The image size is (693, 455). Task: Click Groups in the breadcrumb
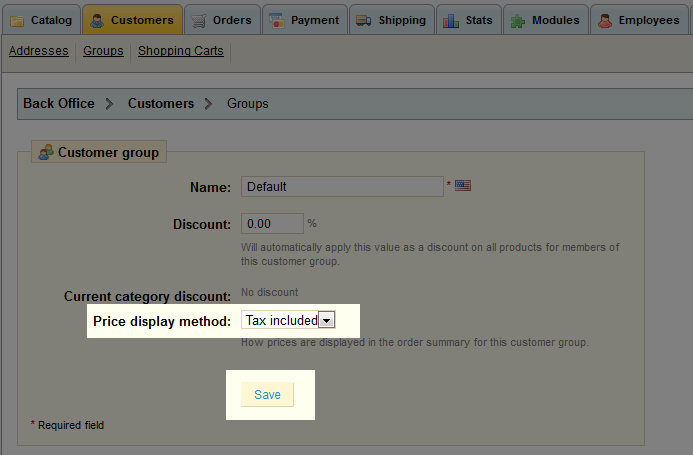[x=247, y=103]
